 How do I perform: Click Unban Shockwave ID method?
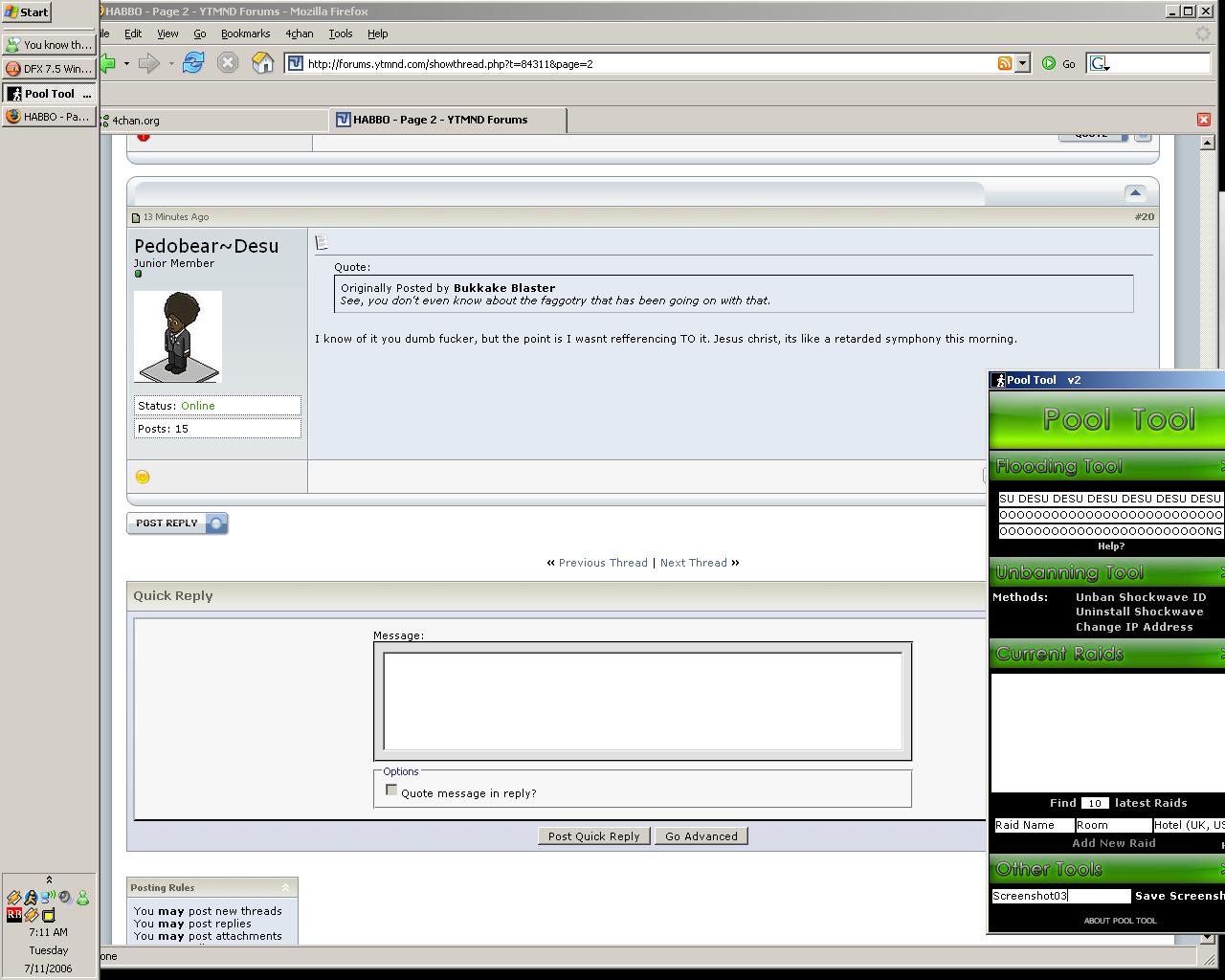[x=1141, y=597]
